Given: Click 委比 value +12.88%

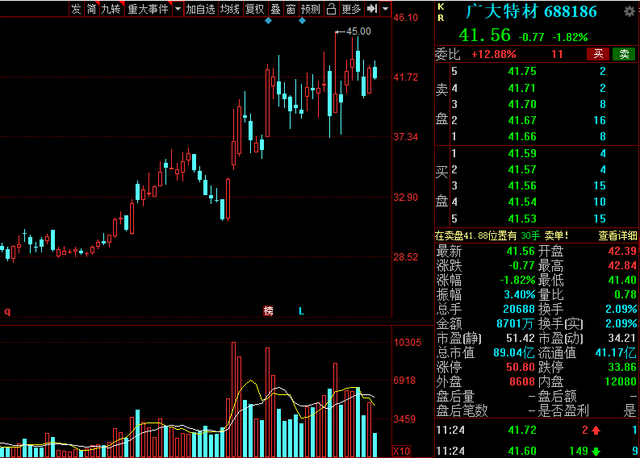Looking at the screenshot, I should point(493,54).
